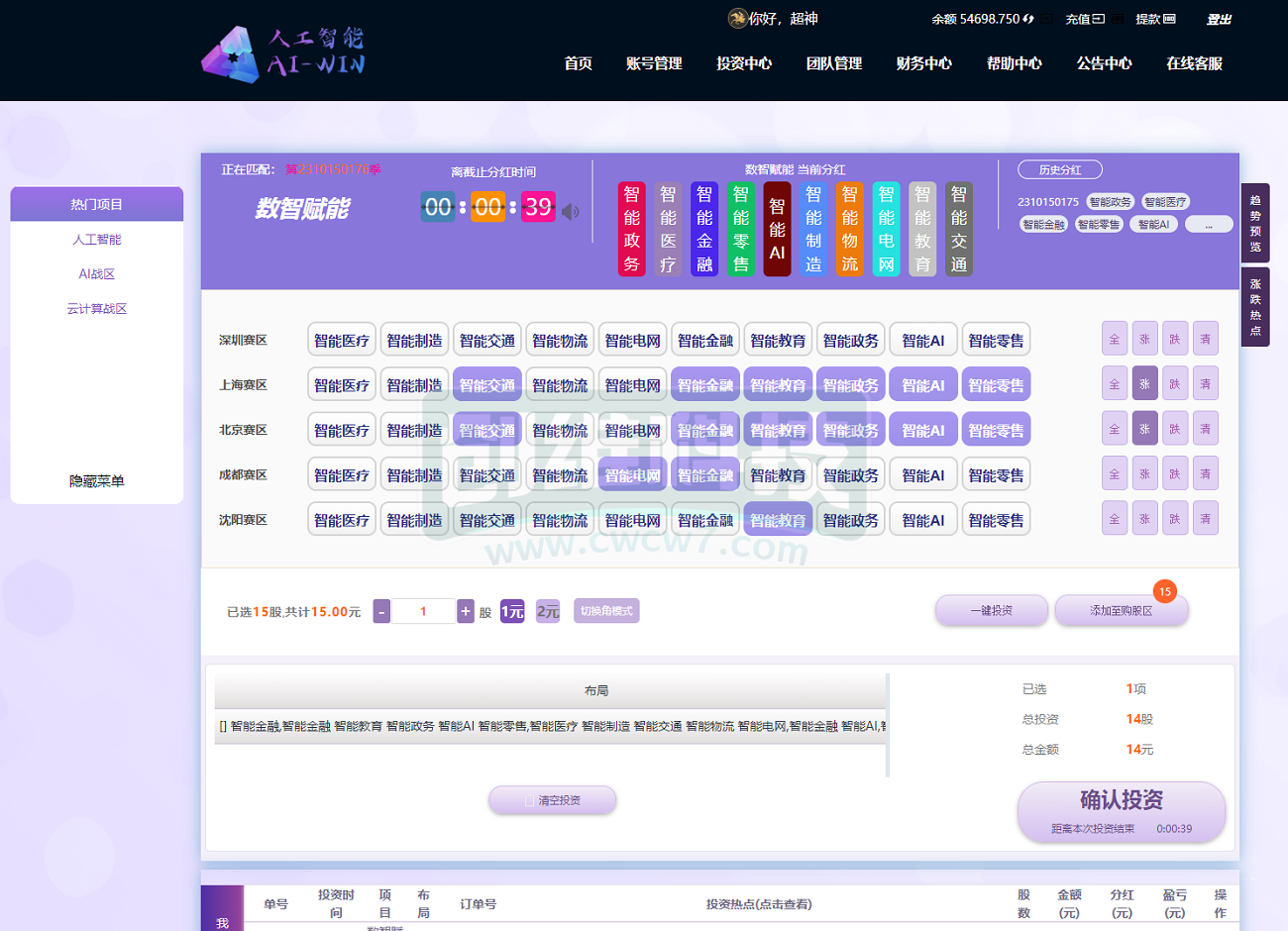Screen dimensions: 1288x931
Task: Increase share count with plus button
Action: click(x=466, y=612)
